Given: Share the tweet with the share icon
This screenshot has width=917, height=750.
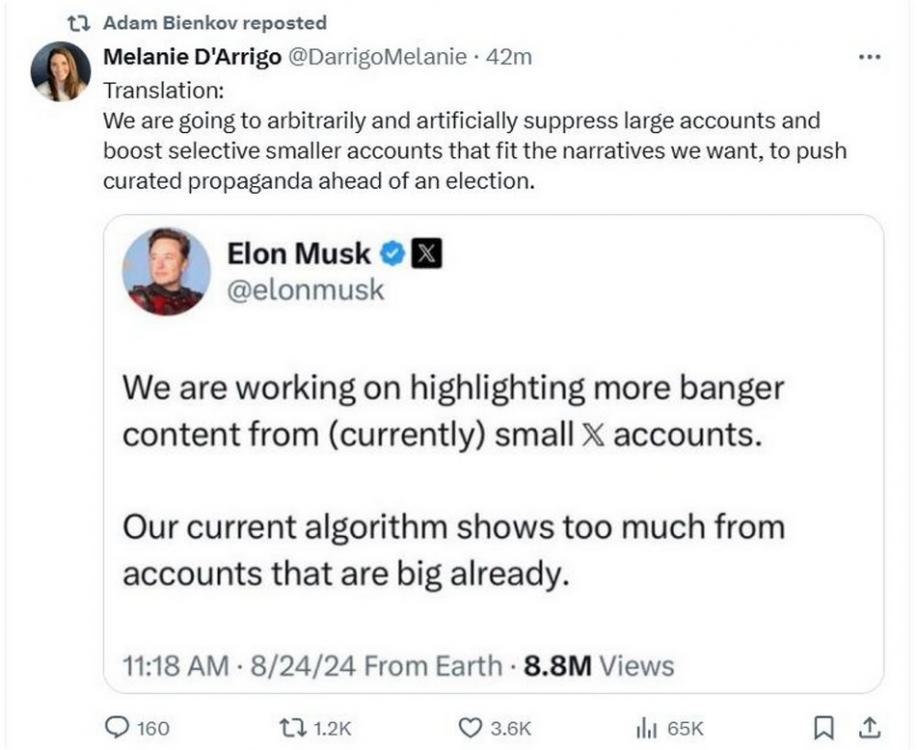Looking at the screenshot, I should click(x=870, y=727).
